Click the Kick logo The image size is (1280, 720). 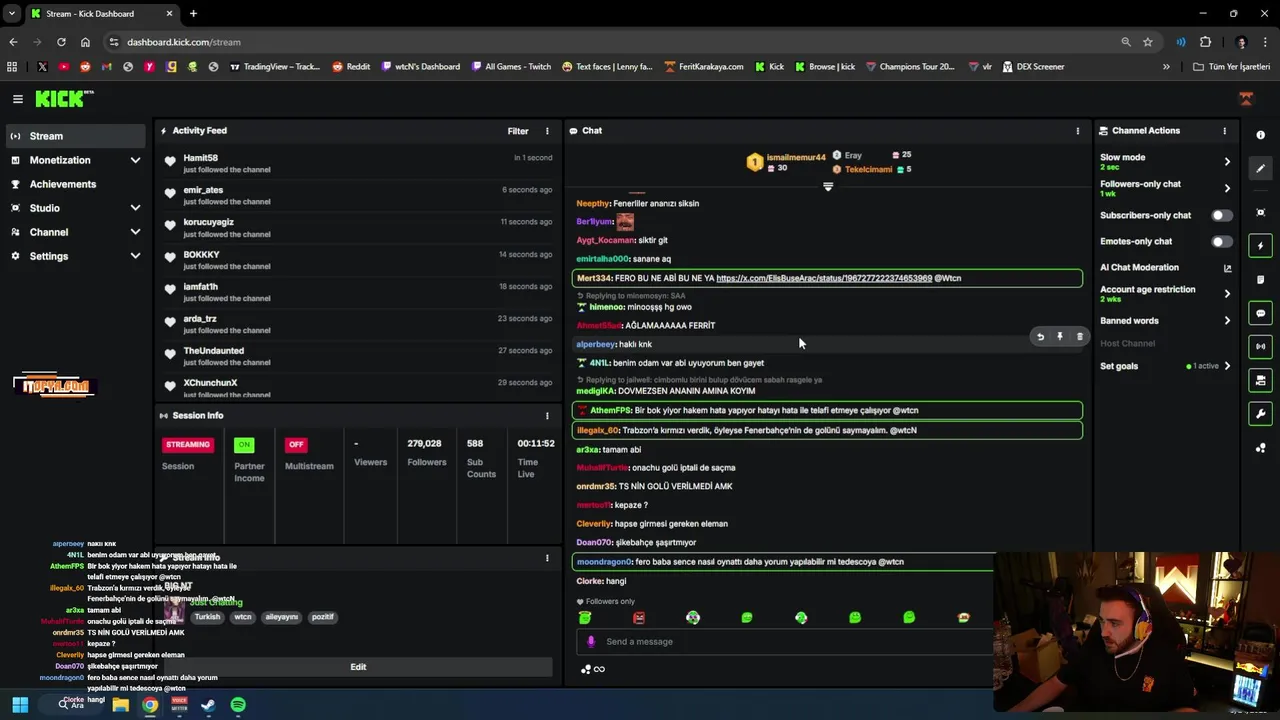click(x=64, y=99)
